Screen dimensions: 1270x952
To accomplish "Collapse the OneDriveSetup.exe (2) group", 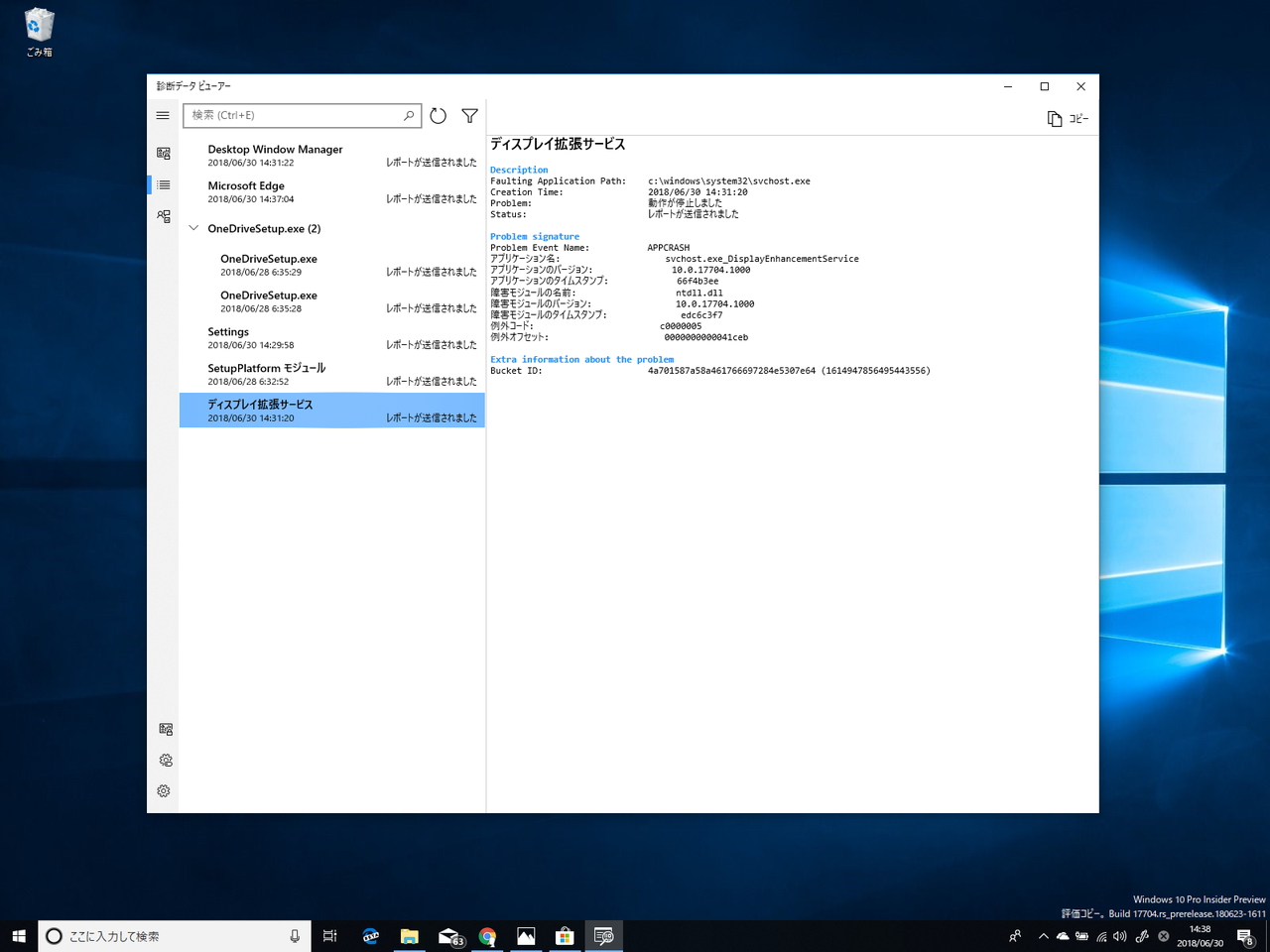I will (193, 228).
